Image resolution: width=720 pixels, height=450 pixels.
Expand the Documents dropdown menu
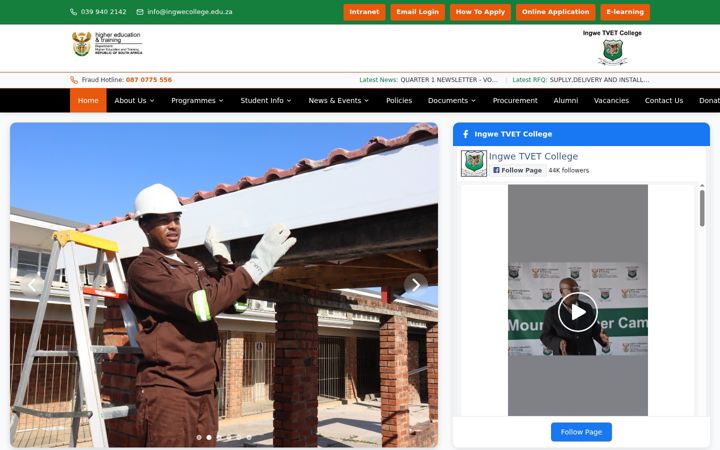[x=452, y=101]
